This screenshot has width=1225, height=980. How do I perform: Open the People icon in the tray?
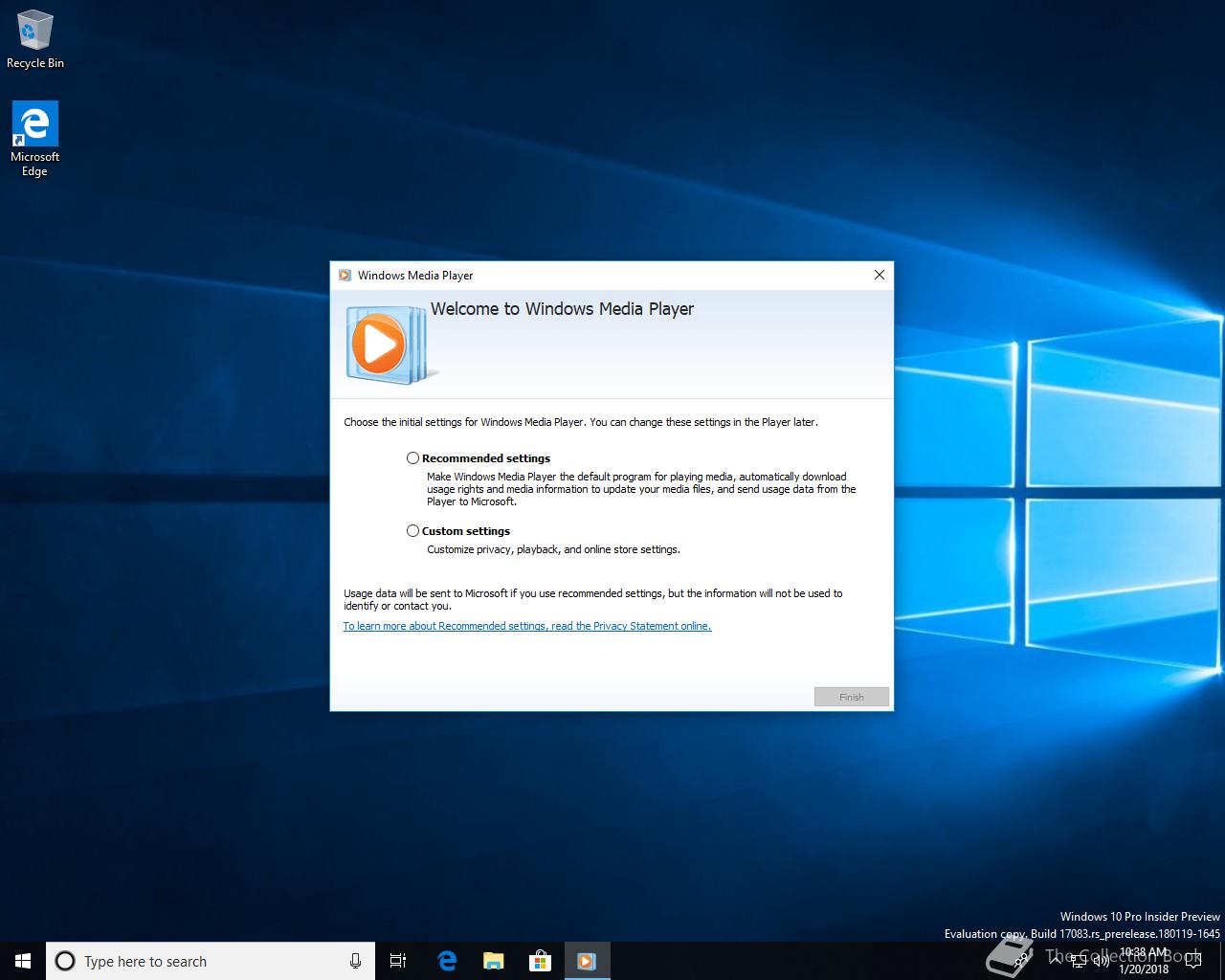coord(1022,962)
